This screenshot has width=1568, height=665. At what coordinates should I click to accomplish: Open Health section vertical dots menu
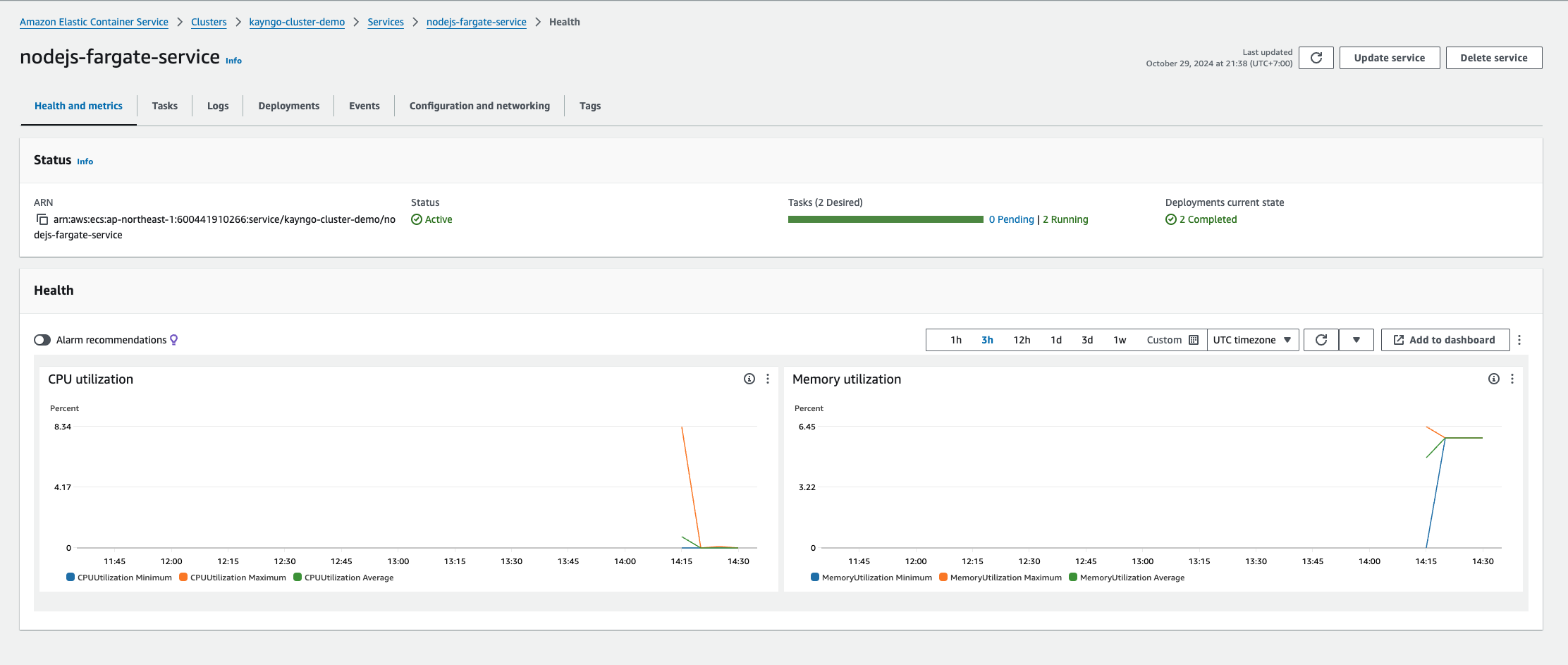point(1519,340)
